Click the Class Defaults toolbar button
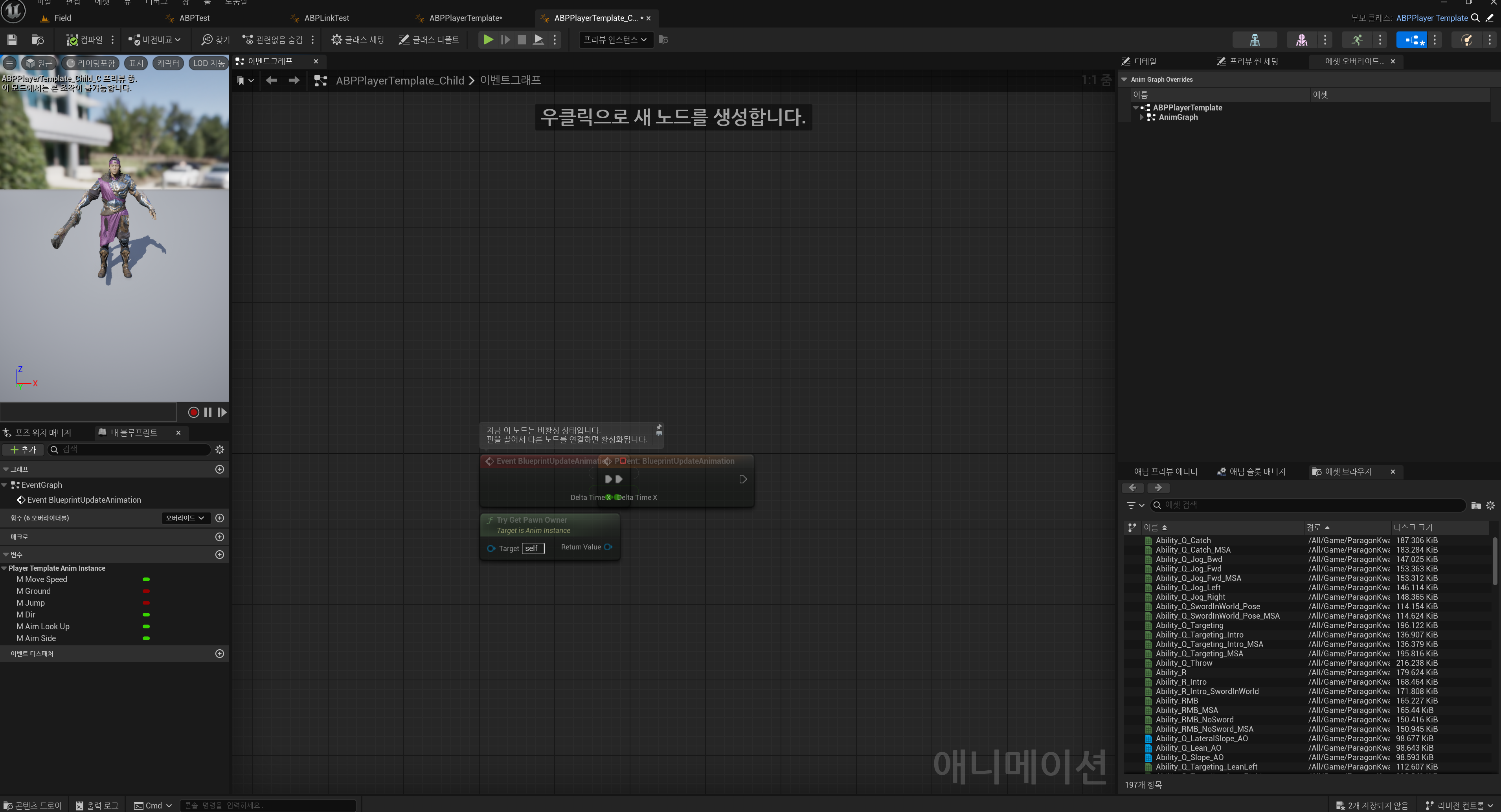 click(429, 40)
